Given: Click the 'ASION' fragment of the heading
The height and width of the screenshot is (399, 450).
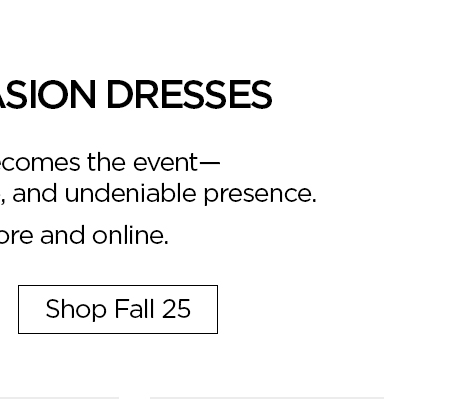Looking at the screenshot, I should (x=48, y=95).
